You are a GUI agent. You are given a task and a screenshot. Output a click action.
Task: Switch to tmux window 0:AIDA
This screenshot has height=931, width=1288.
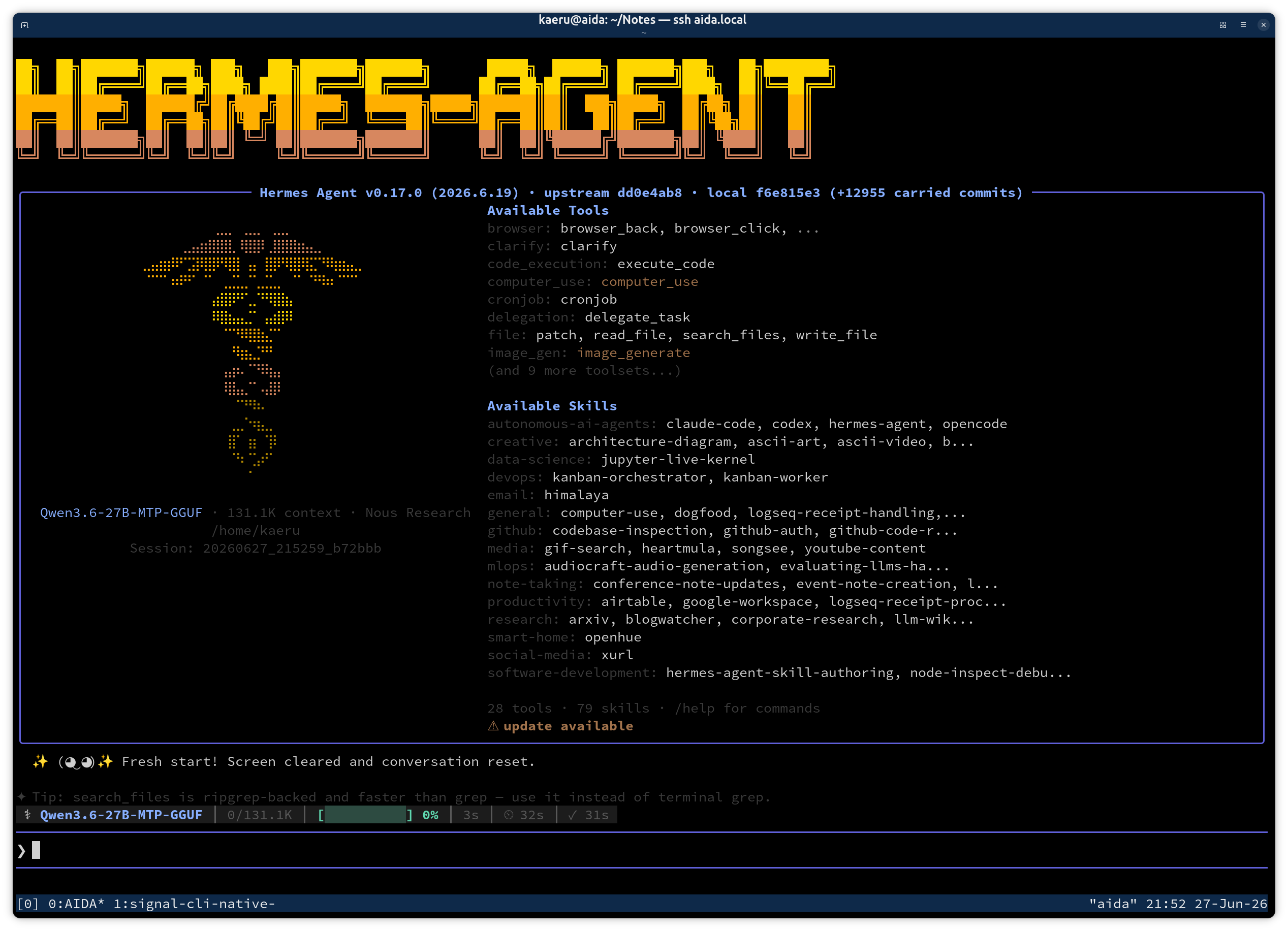point(77,904)
